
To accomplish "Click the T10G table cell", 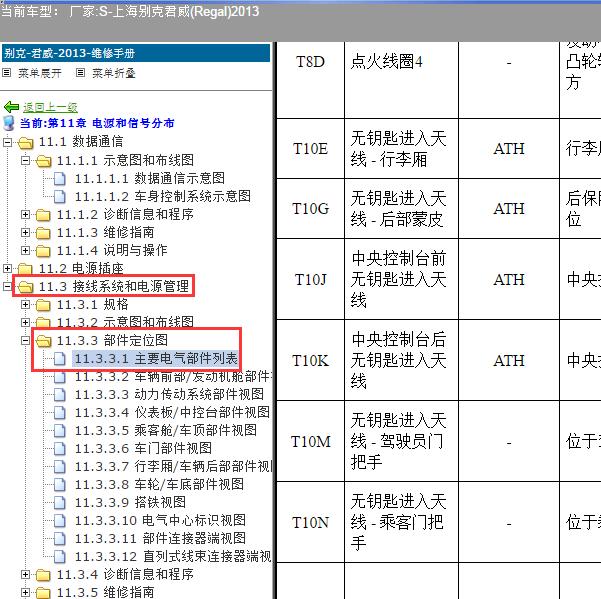I will click(310, 209).
